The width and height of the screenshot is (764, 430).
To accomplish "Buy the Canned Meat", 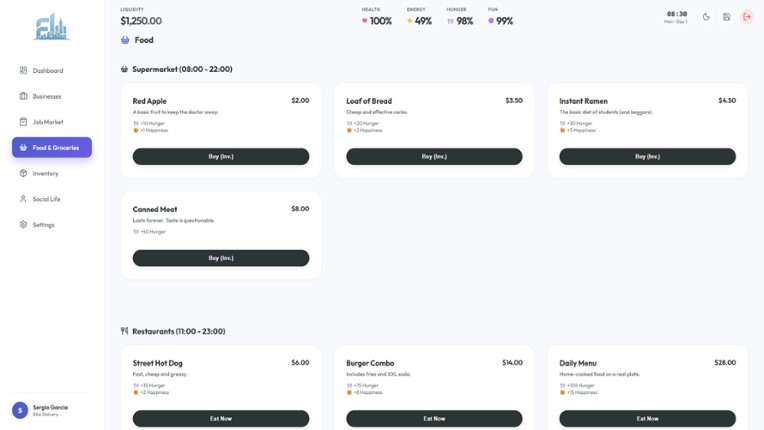I will [x=221, y=258].
